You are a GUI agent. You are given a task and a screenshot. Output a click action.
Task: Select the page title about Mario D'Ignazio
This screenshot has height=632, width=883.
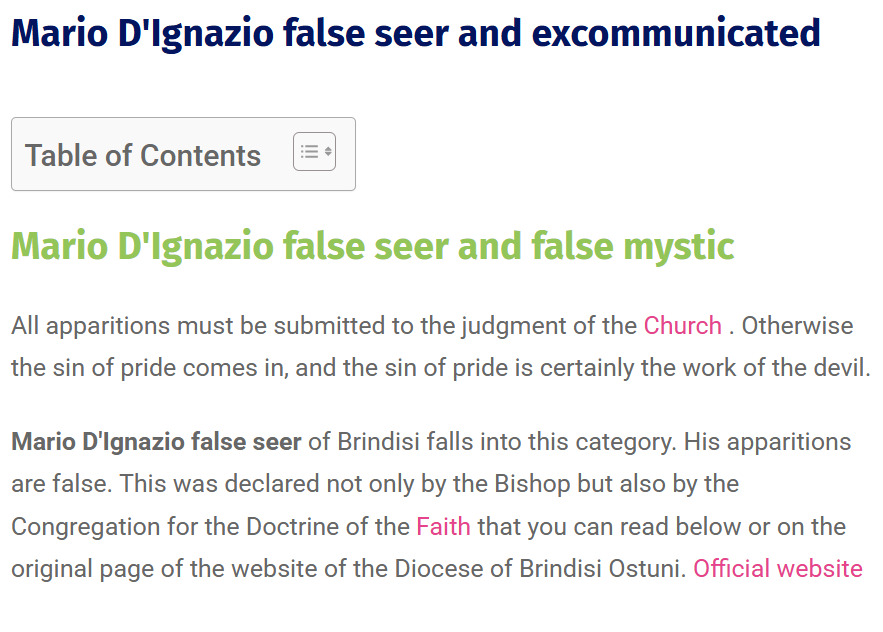point(415,32)
